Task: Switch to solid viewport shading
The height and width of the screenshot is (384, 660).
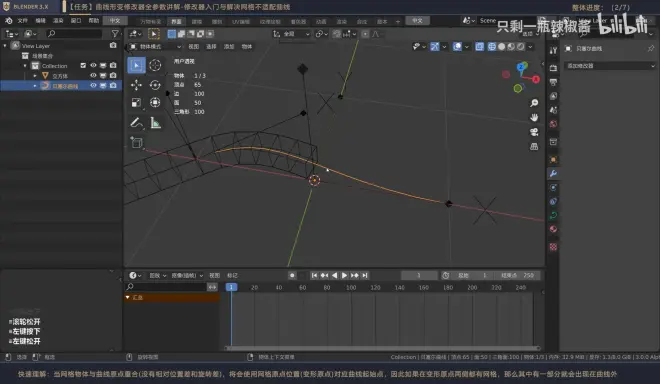Action: [x=501, y=46]
